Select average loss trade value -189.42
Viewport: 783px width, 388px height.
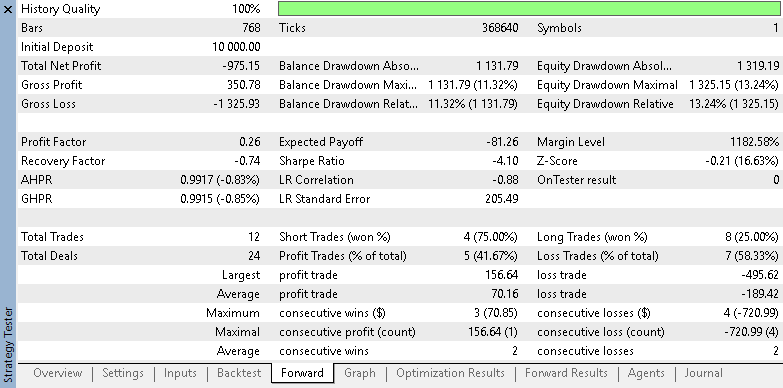pyautogui.click(x=760, y=294)
